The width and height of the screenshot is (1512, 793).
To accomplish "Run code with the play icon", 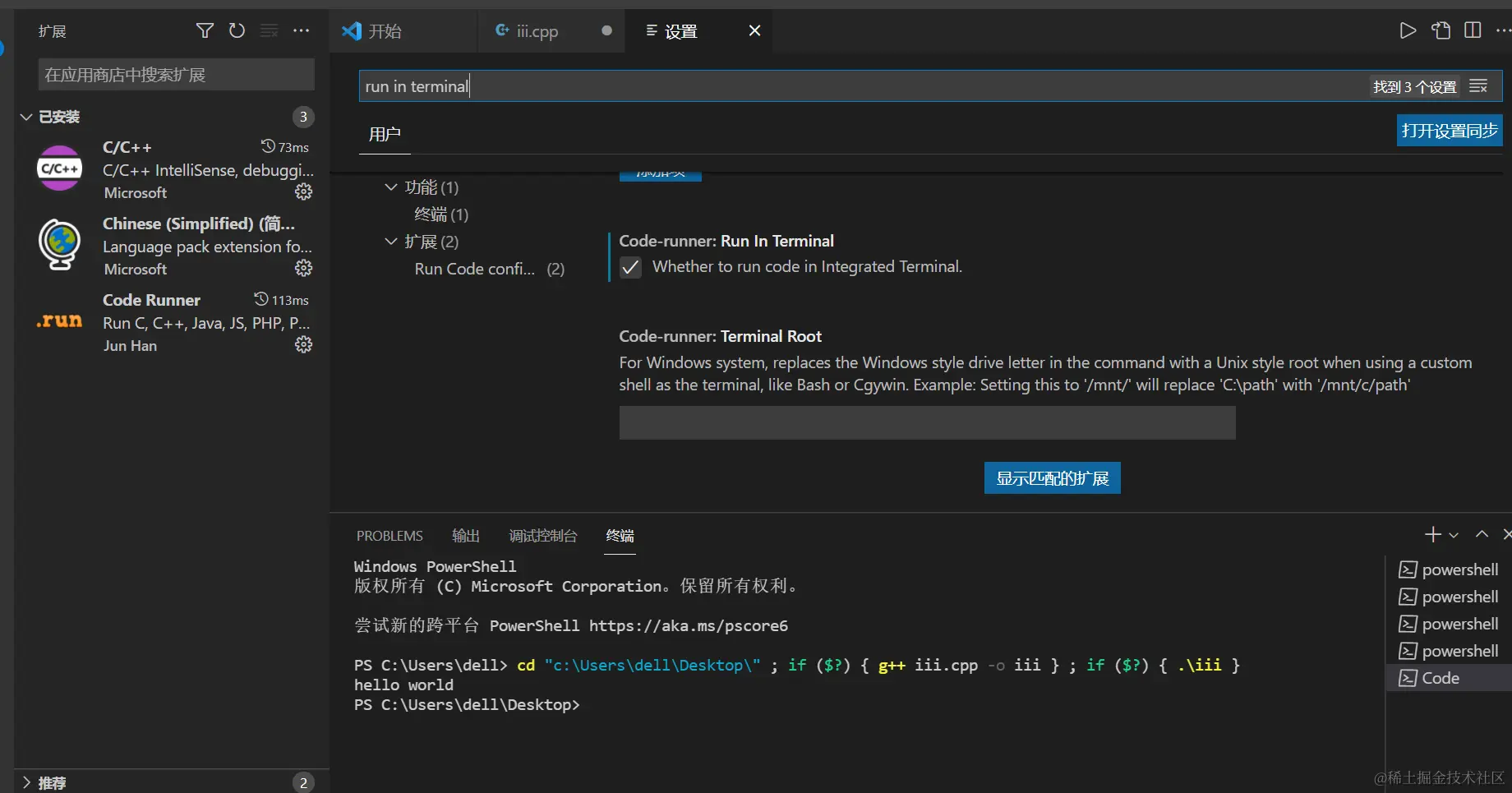I will coord(1408,31).
